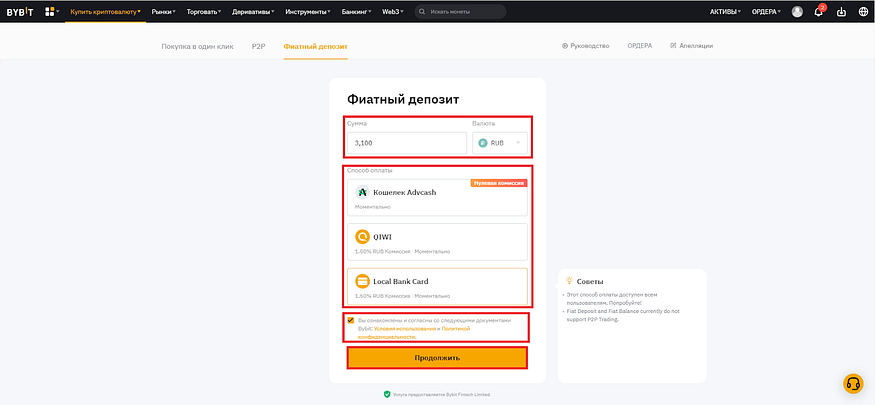This screenshot has height=405, width=875.
Task: Select the Local Bank Card payment method
Action: (438, 286)
